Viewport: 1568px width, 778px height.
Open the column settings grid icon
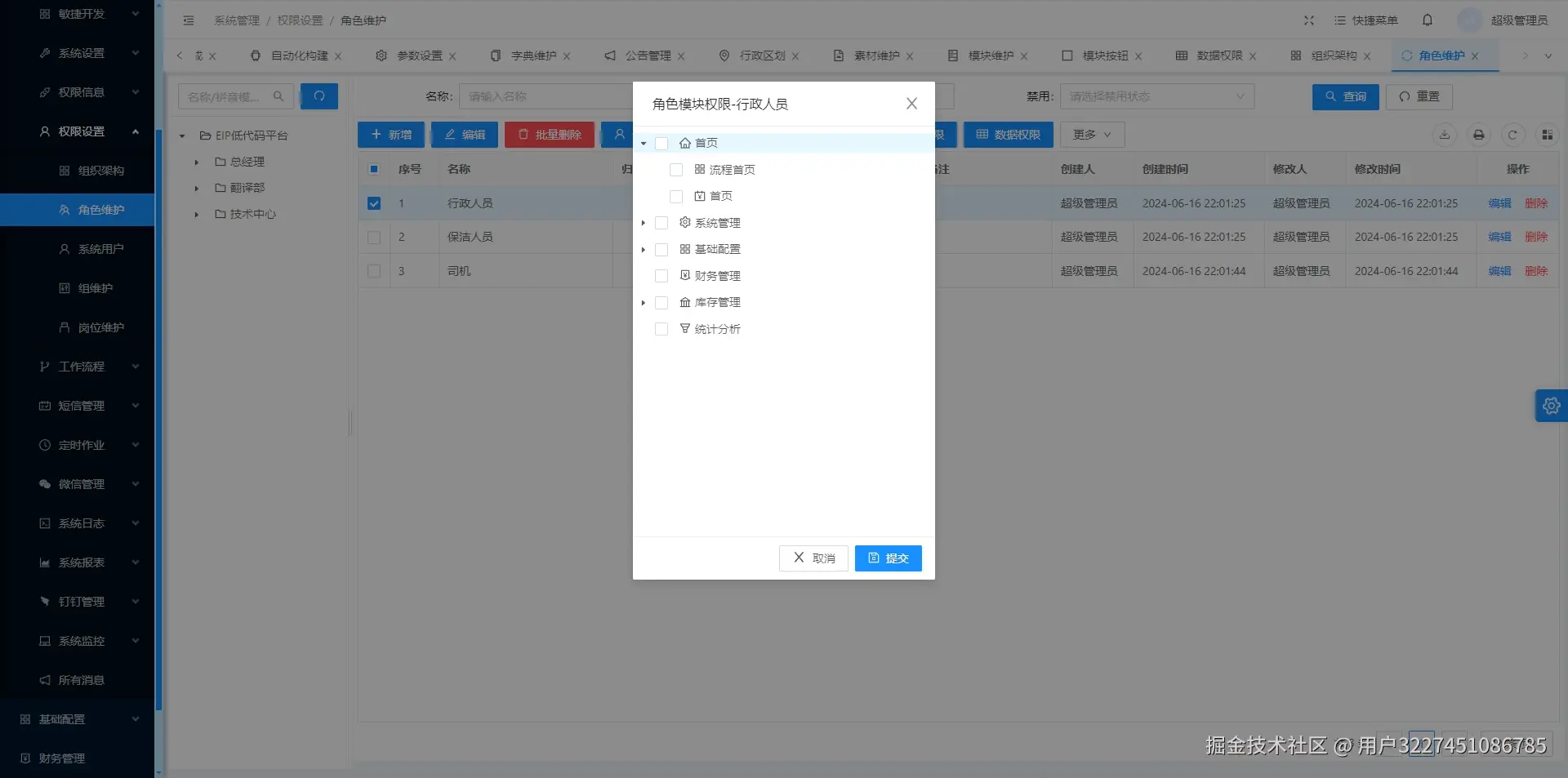pyautogui.click(x=1547, y=135)
